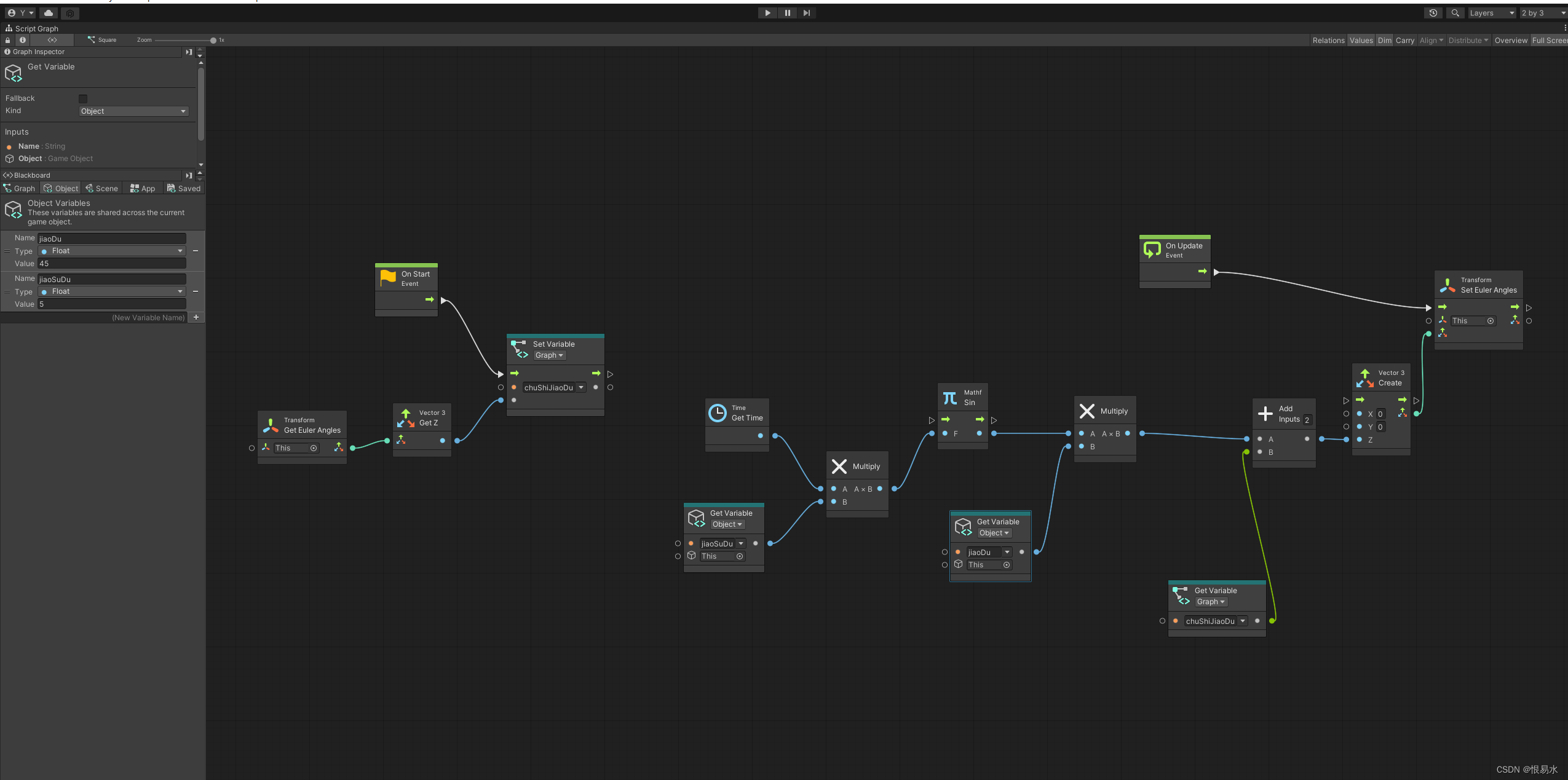The width and height of the screenshot is (1568, 780).
Task: Click the undo history icon
Action: coord(1433,13)
